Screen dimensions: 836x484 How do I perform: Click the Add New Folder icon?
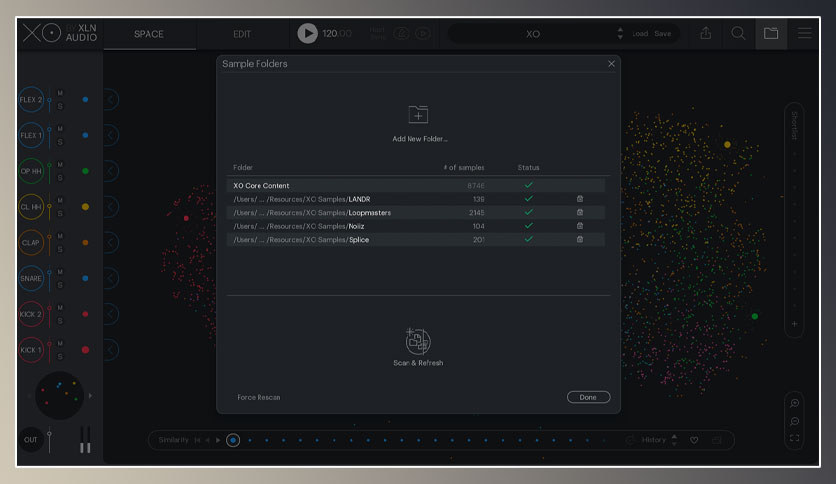click(x=418, y=115)
